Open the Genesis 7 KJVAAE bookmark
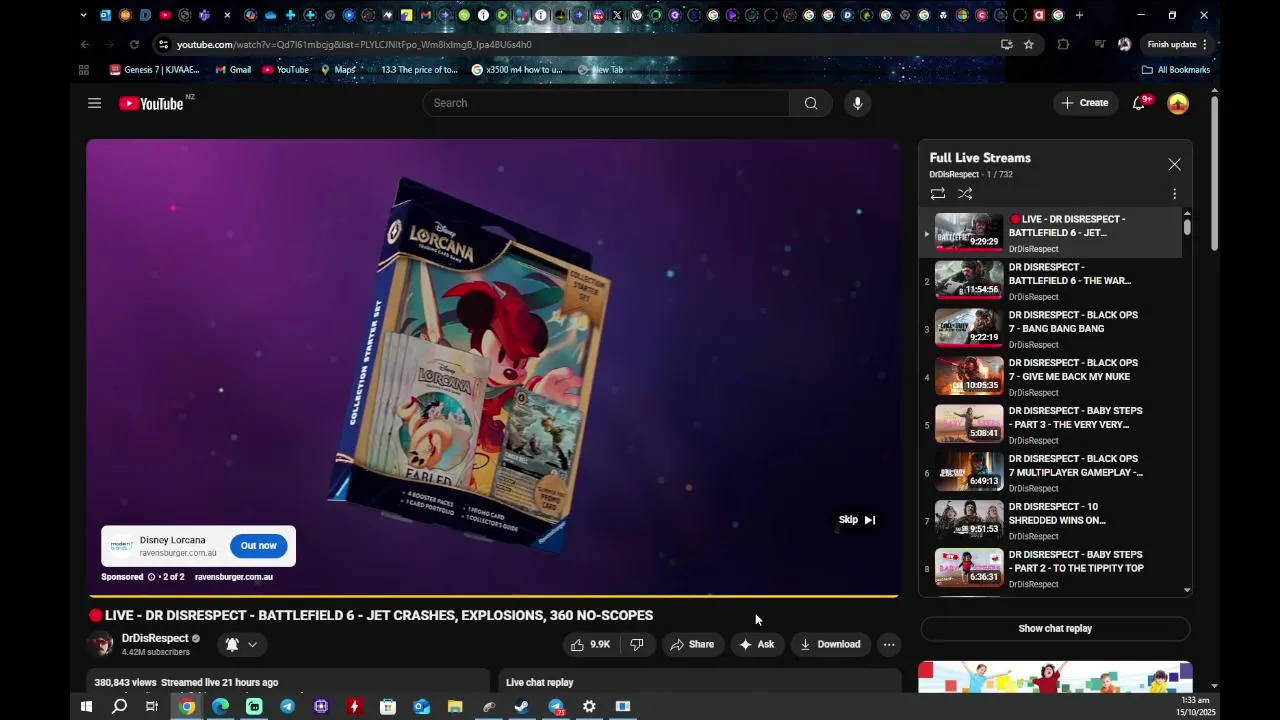The image size is (1280, 720). pyautogui.click(x=154, y=70)
